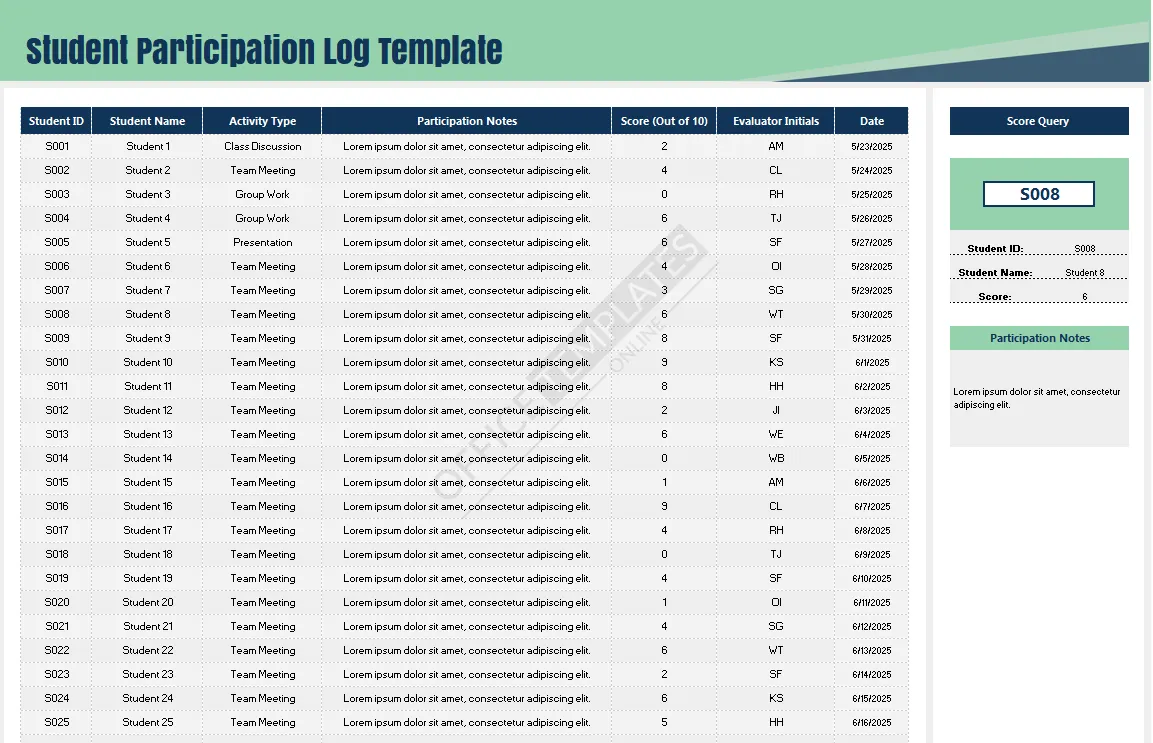Select evaluator initials WB in S014 row
Screen dimensions: 1153x743
[x=776, y=458]
